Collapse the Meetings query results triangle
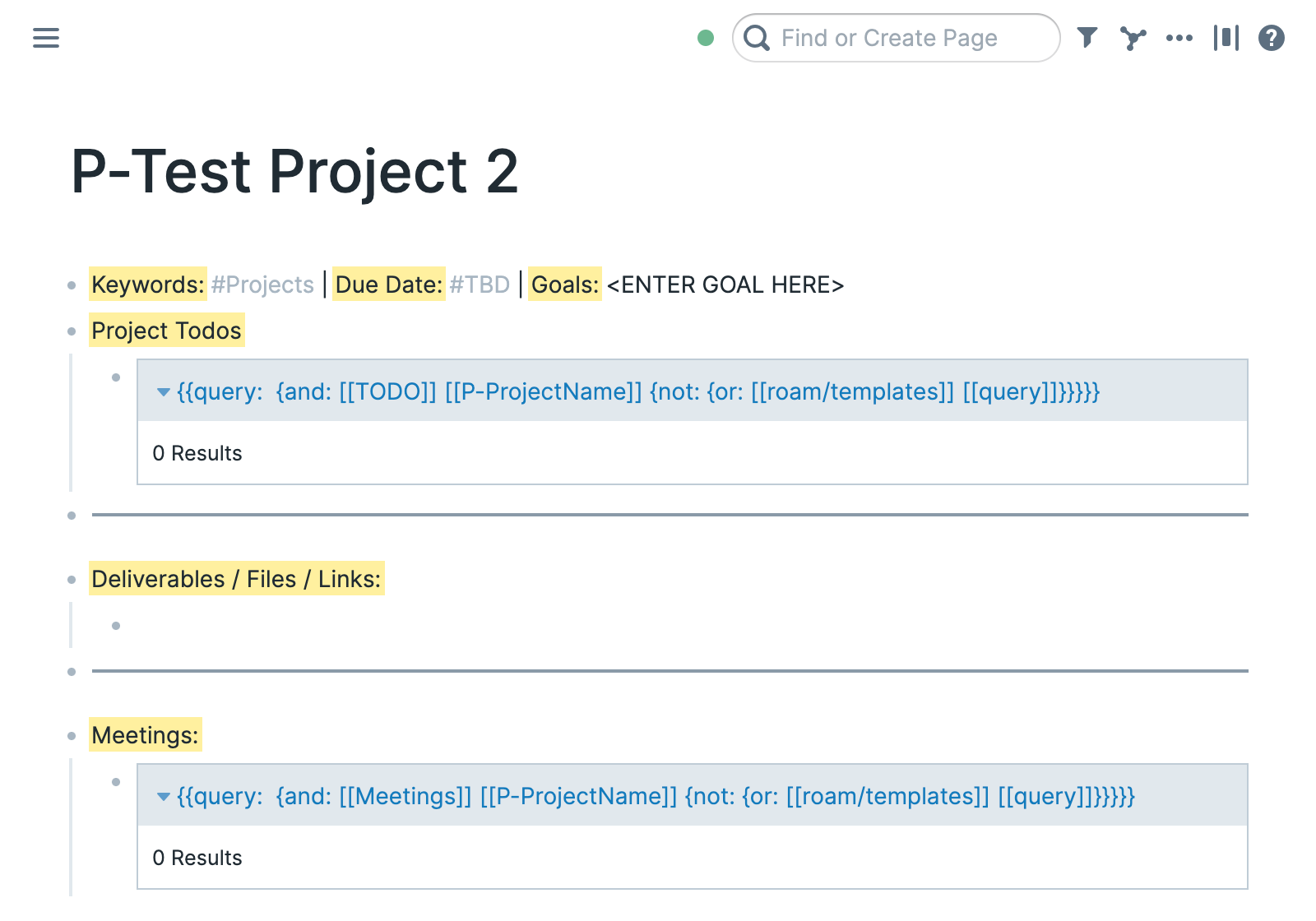Screen dimensions: 1316x921 pyautogui.click(x=162, y=796)
